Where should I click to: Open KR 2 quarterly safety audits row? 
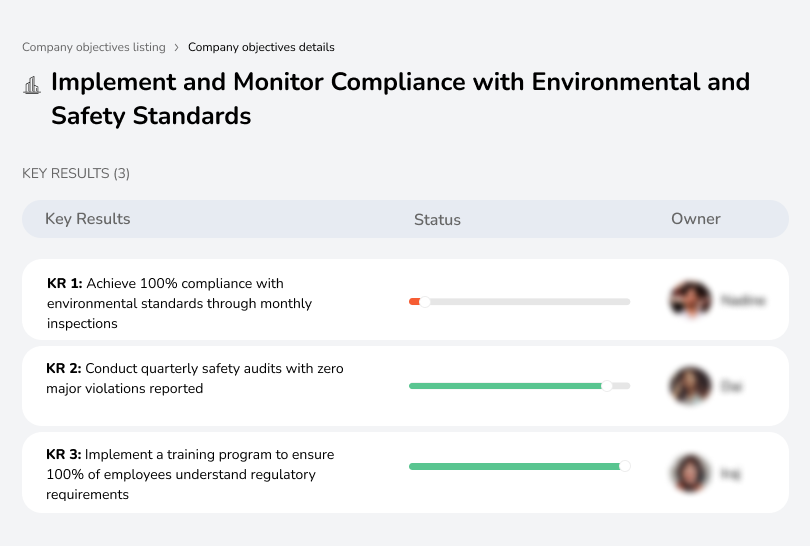pos(405,386)
